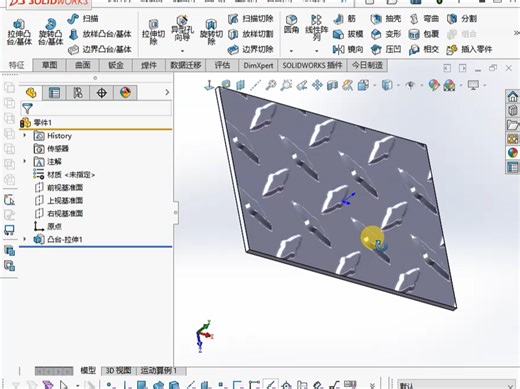Click the 拔模 draft tool
The height and width of the screenshot is (389, 520).
[x=348, y=34]
